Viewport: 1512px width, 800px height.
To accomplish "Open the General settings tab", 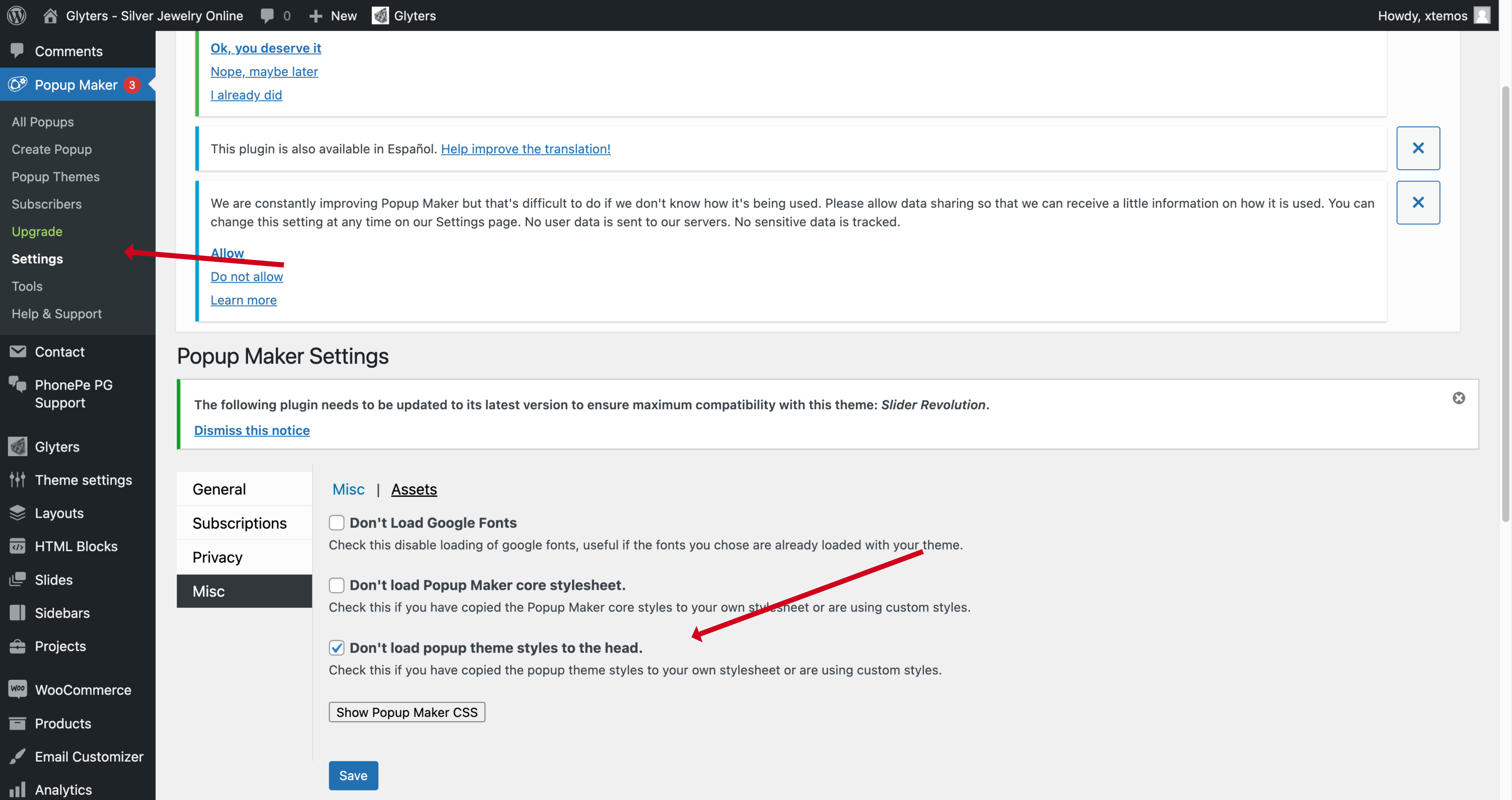I will (244, 489).
